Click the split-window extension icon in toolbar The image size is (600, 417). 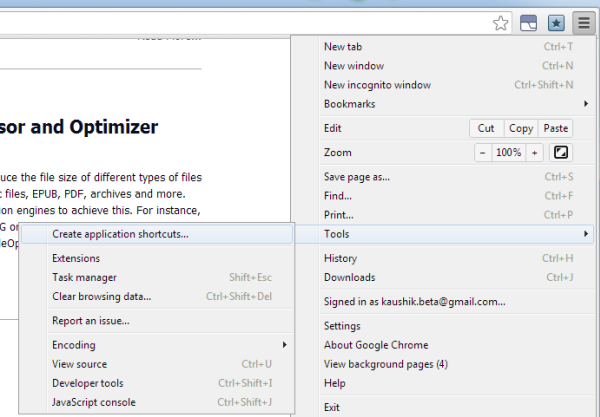[x=528, y=23]
